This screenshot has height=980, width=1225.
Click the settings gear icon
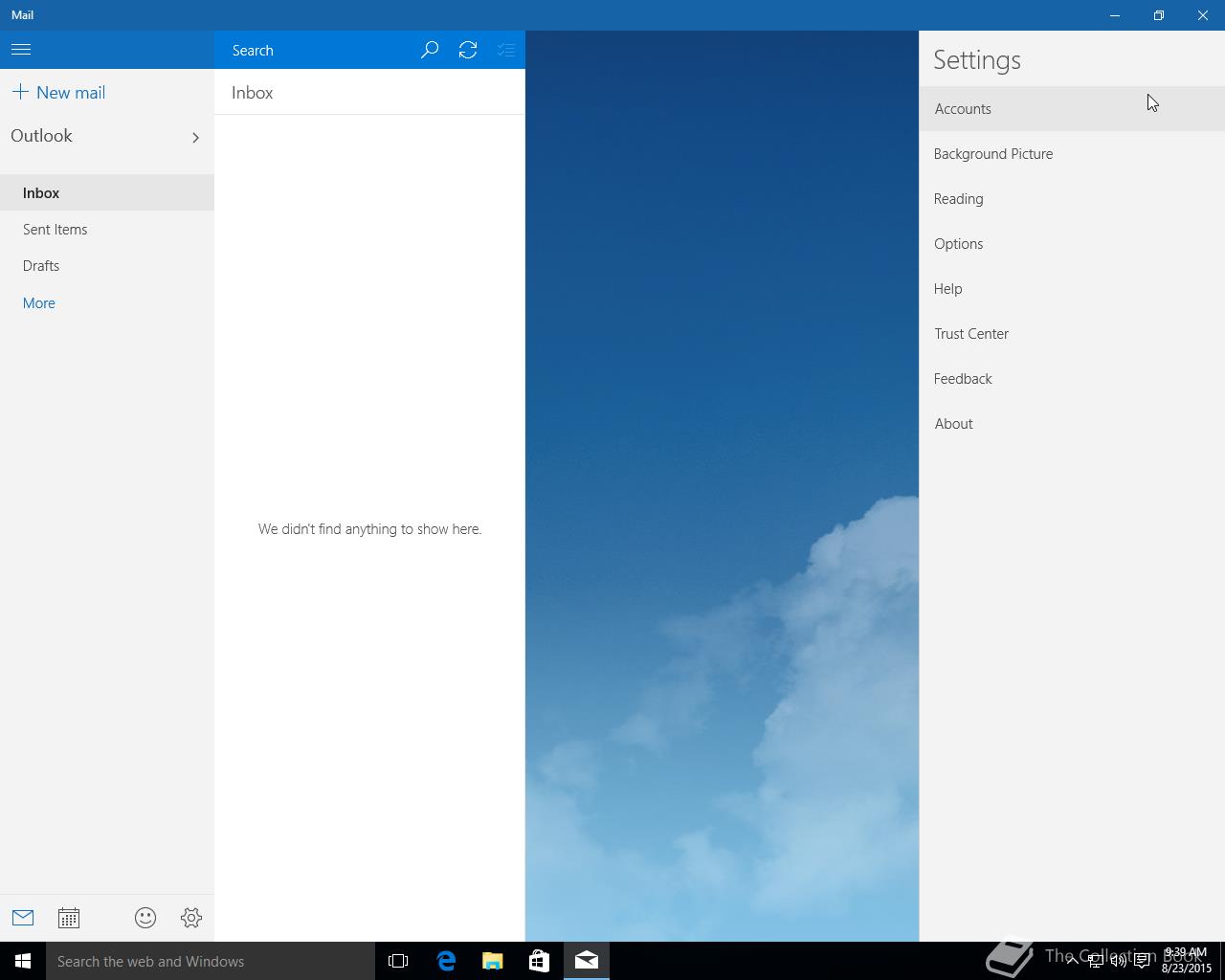coord(191,918)
